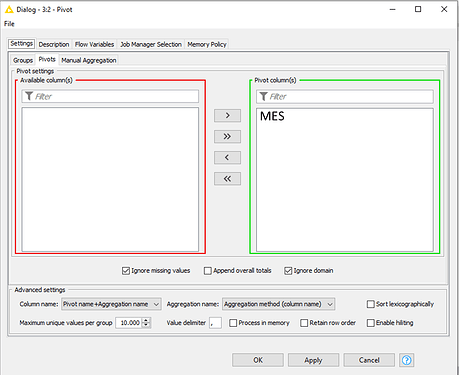Confirm the dialog with OK button

tap(258, 360)
